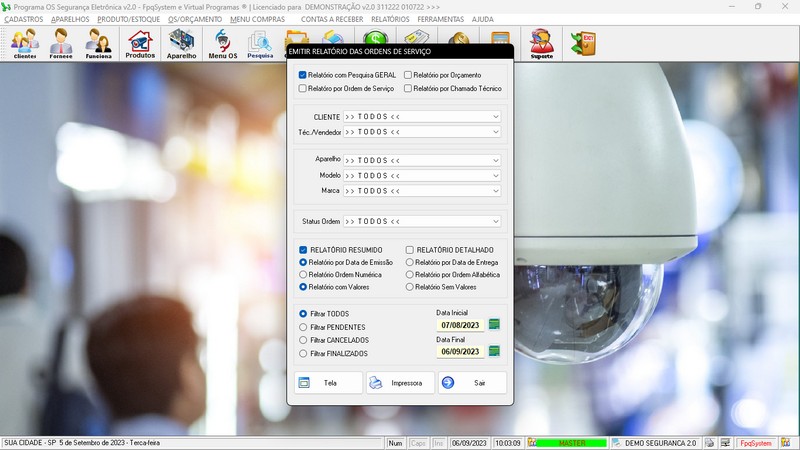The height and width of the screenshot is (450, 800).
Task: Open calendar picker for Data Inicial
Action: [494, 324]
